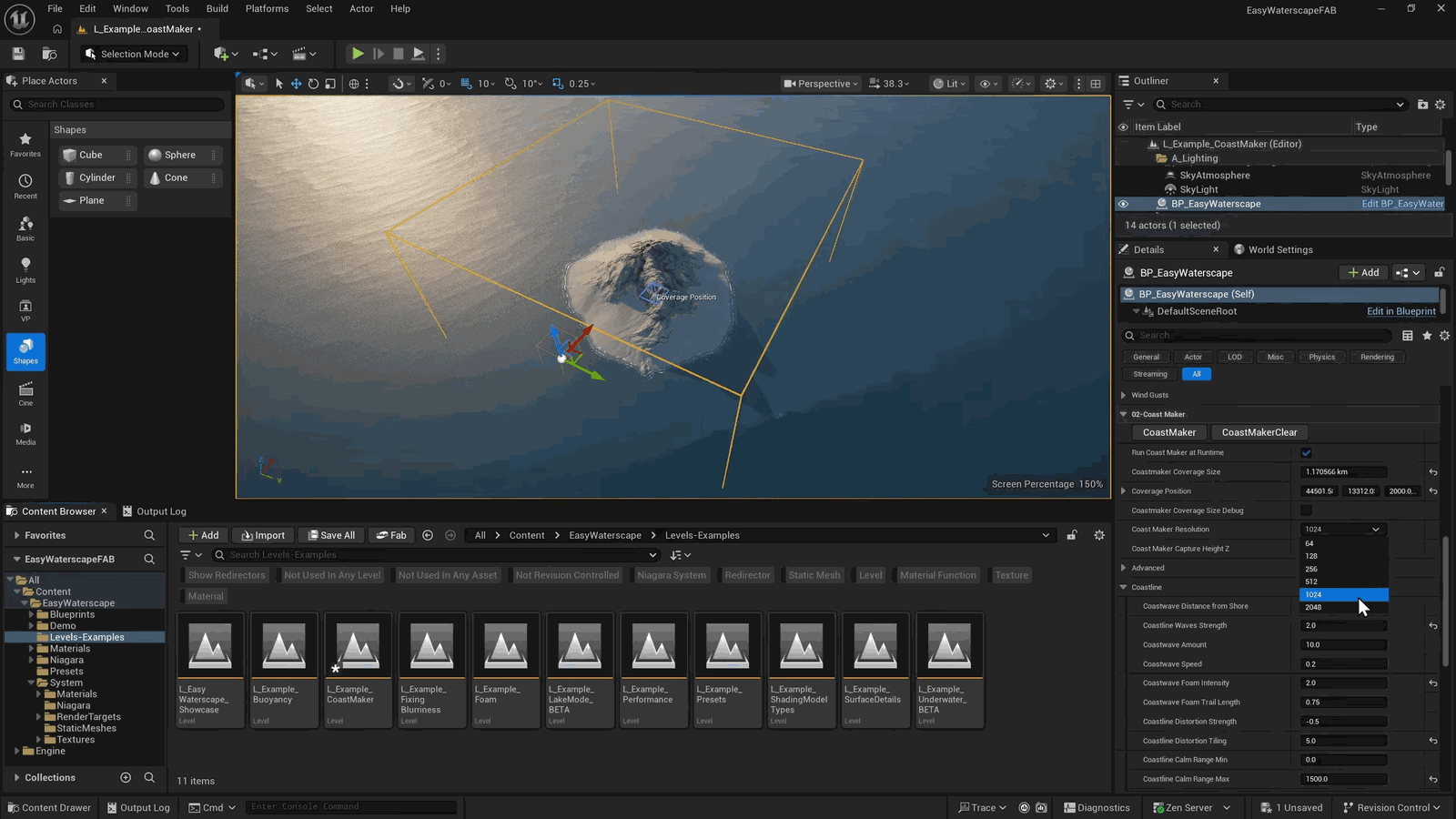Toggle the Niagara System filter chip
The image size is (1456, 819).
[672, 575]
